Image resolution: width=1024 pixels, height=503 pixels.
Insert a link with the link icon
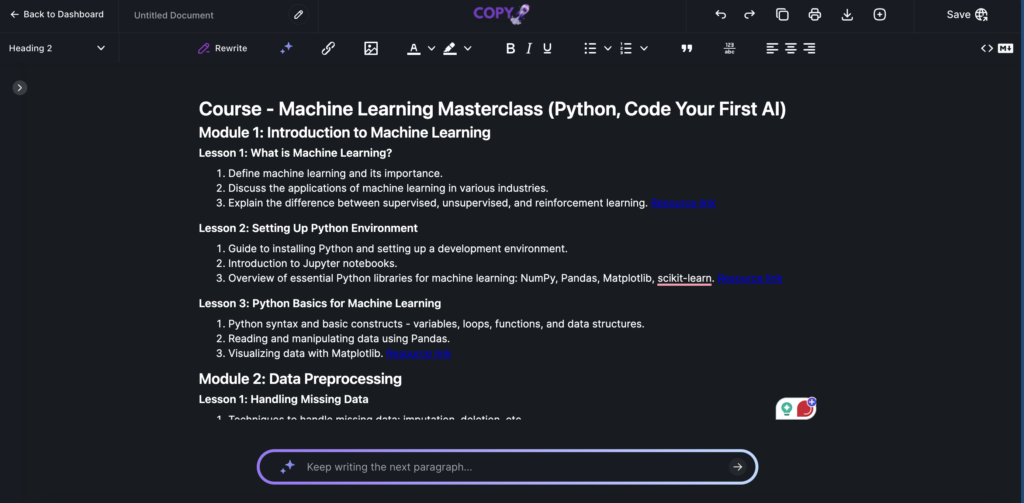coord(328,48)
